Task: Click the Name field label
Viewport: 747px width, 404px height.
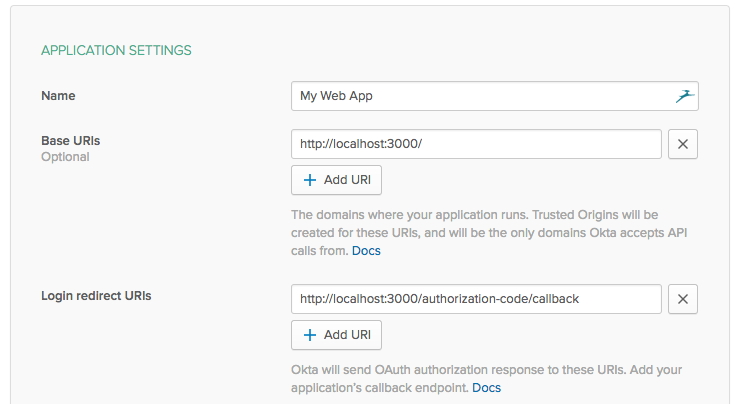Action: point(58,96)
